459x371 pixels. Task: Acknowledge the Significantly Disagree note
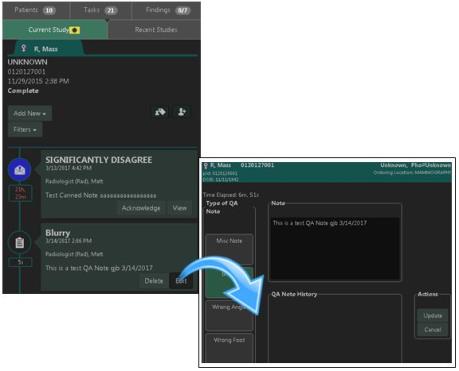(x=141, y=208)
